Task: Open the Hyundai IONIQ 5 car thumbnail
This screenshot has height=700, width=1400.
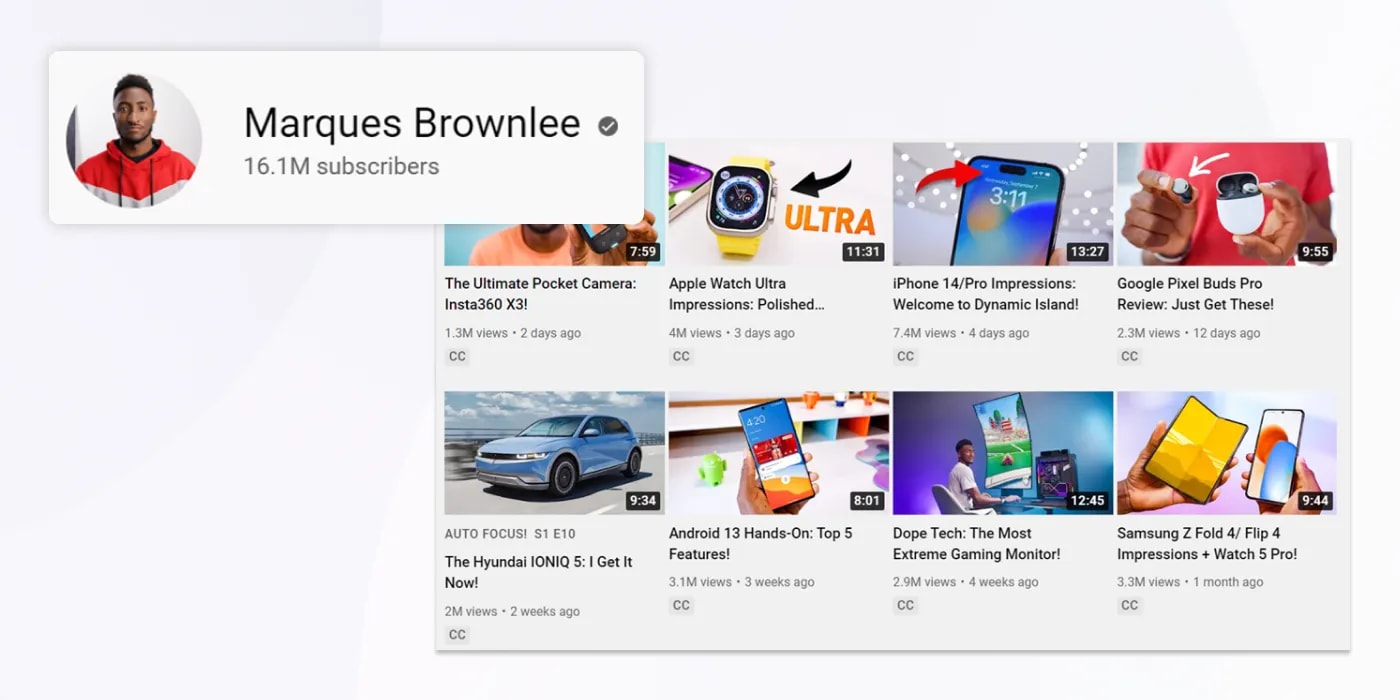Action: pos(555,453)
